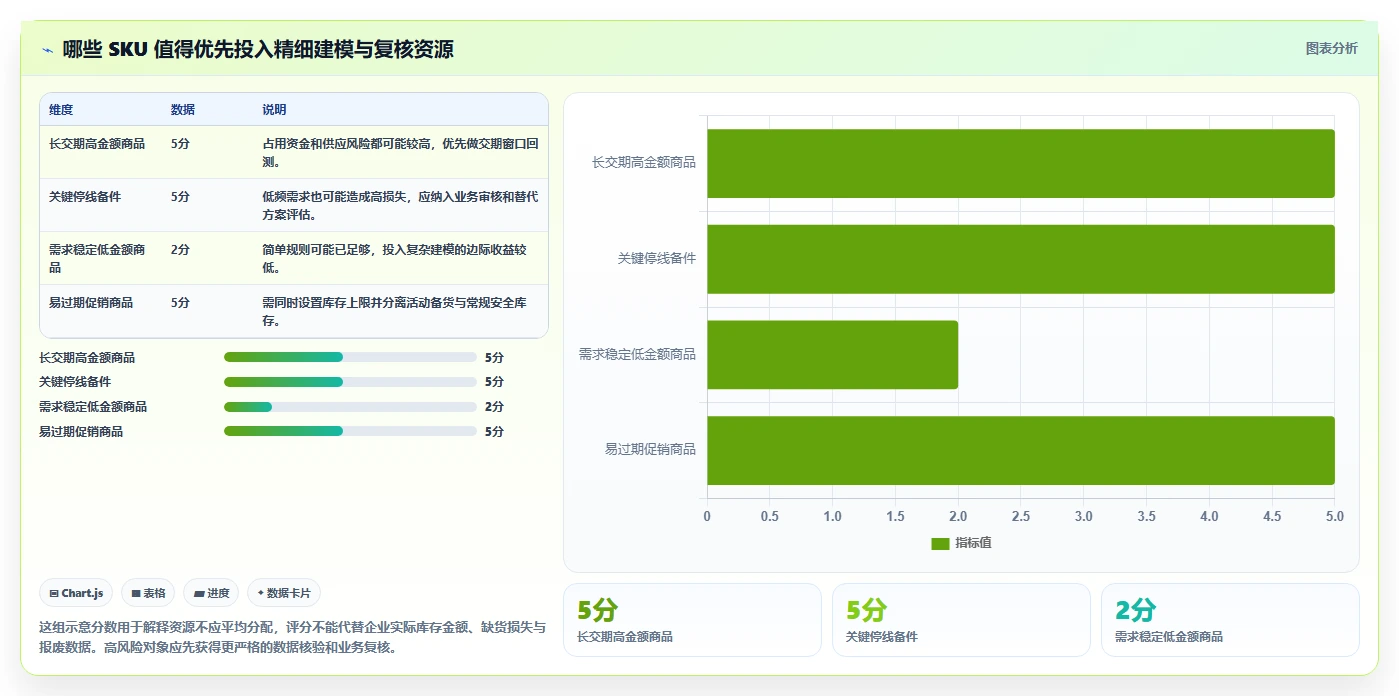This screenshot has width=1399, height=696.
Task: Click the 长交期高金额商品 chart axis label
Action: 644,162
